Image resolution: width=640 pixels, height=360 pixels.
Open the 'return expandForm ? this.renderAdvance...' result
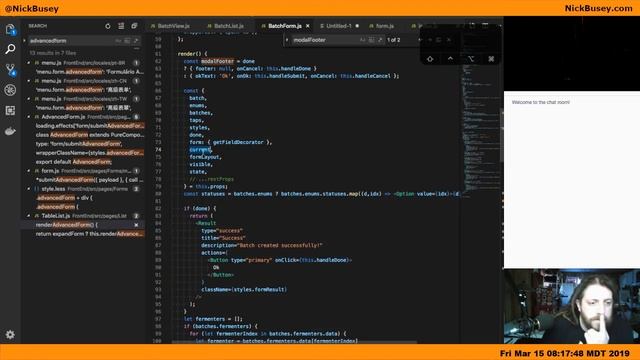click(x=90, y=234)
